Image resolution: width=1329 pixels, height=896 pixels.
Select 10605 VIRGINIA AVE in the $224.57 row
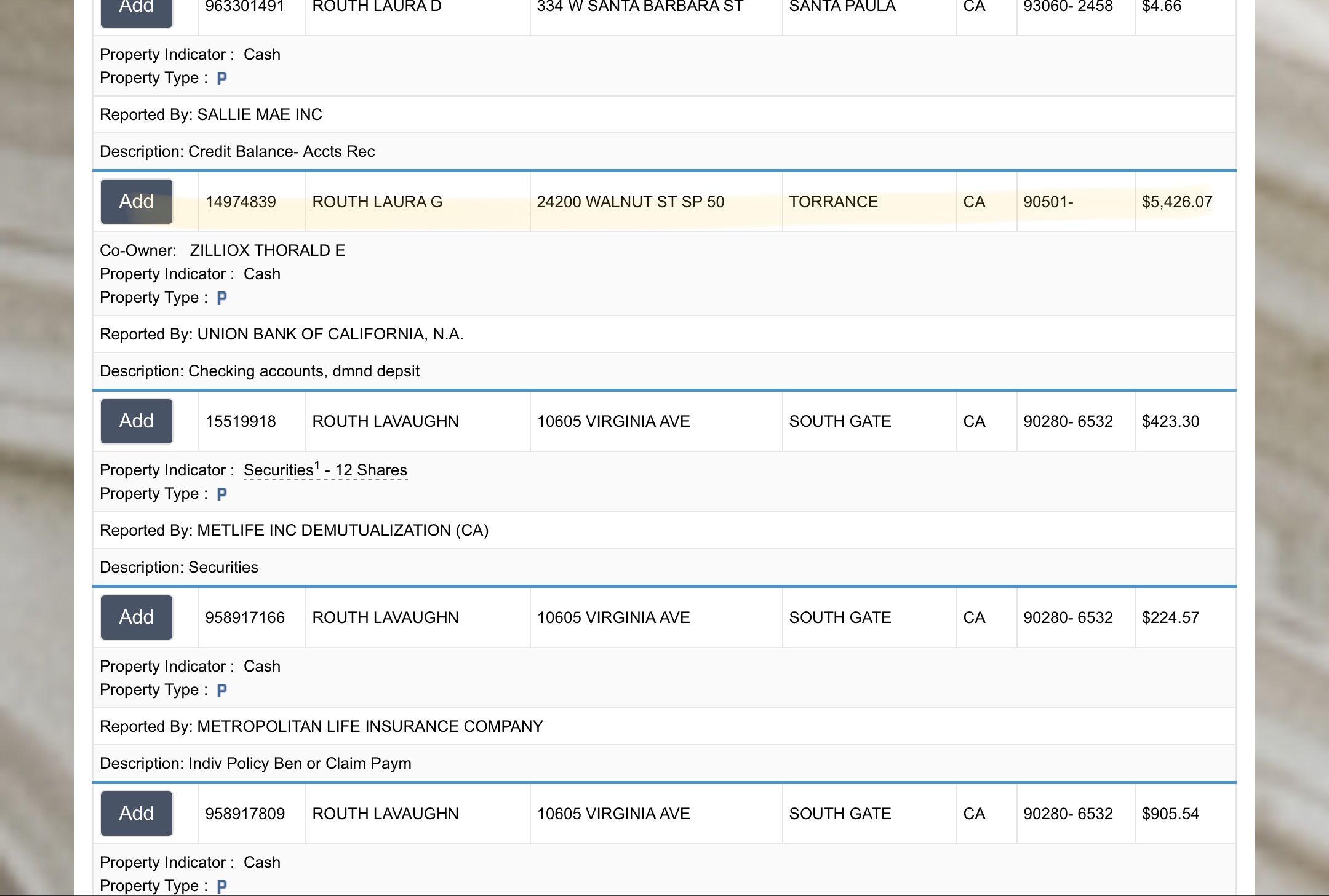[x=613, y=617]
